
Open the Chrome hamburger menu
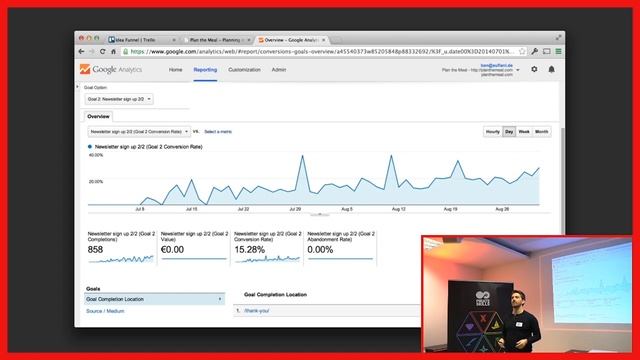[x=558, y=51]
